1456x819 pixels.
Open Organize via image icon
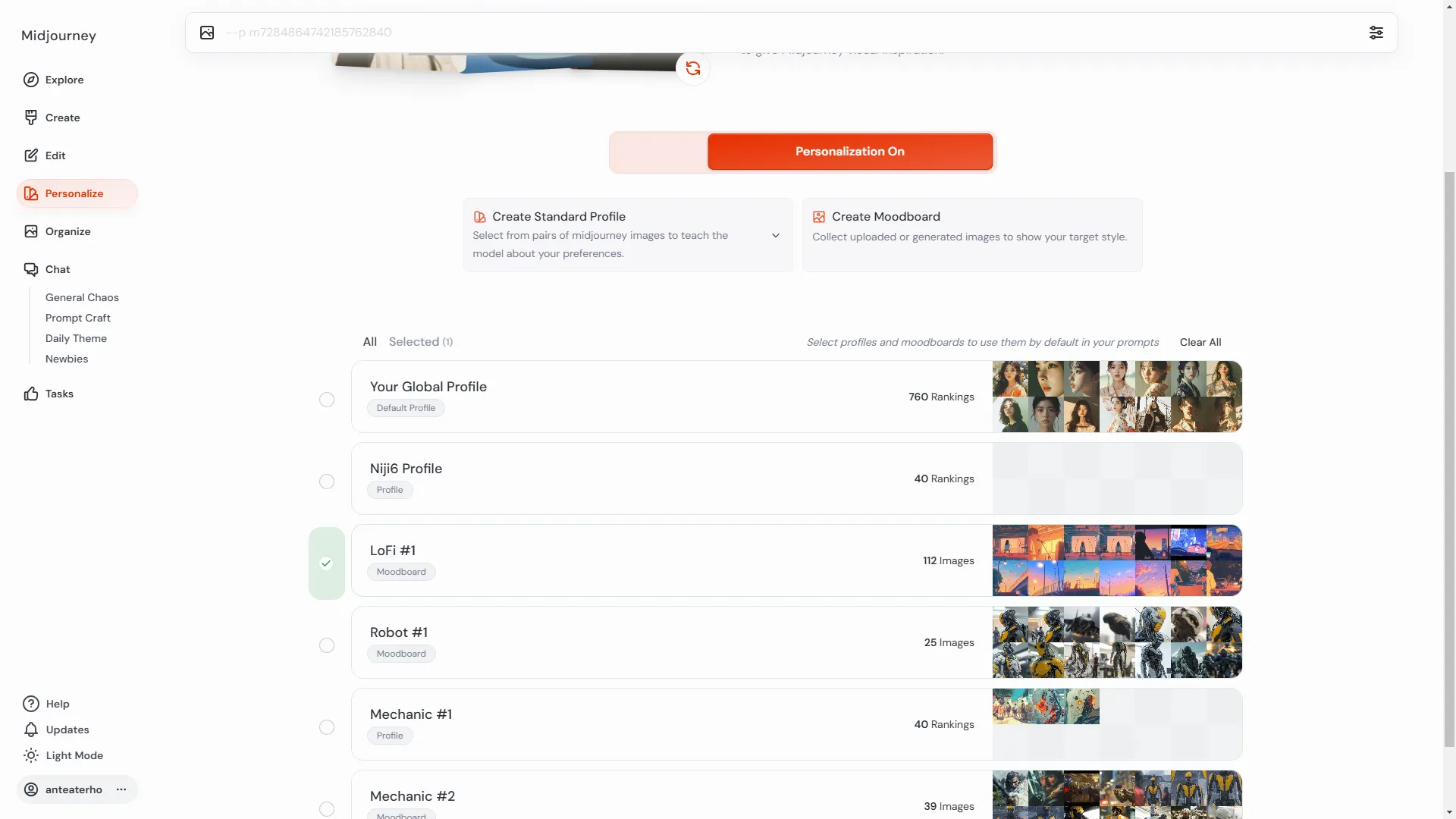31,231
